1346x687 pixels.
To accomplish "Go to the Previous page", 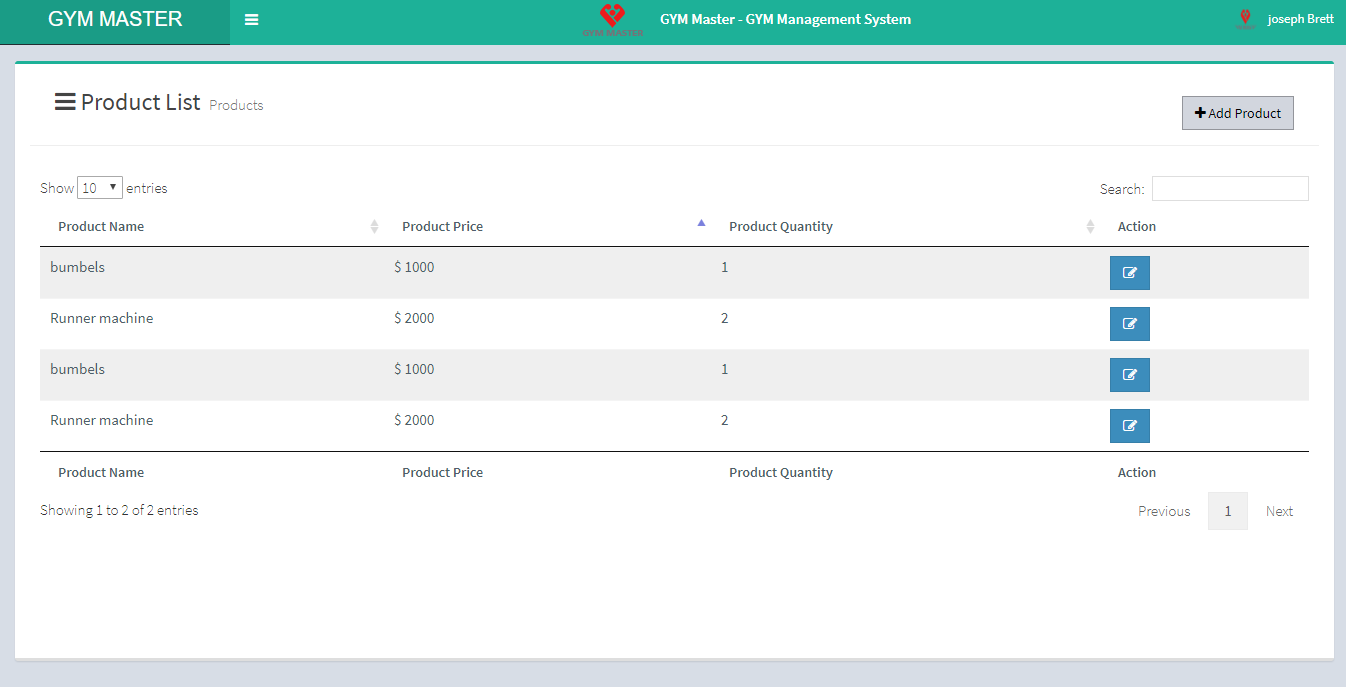I will point(1163,511).
